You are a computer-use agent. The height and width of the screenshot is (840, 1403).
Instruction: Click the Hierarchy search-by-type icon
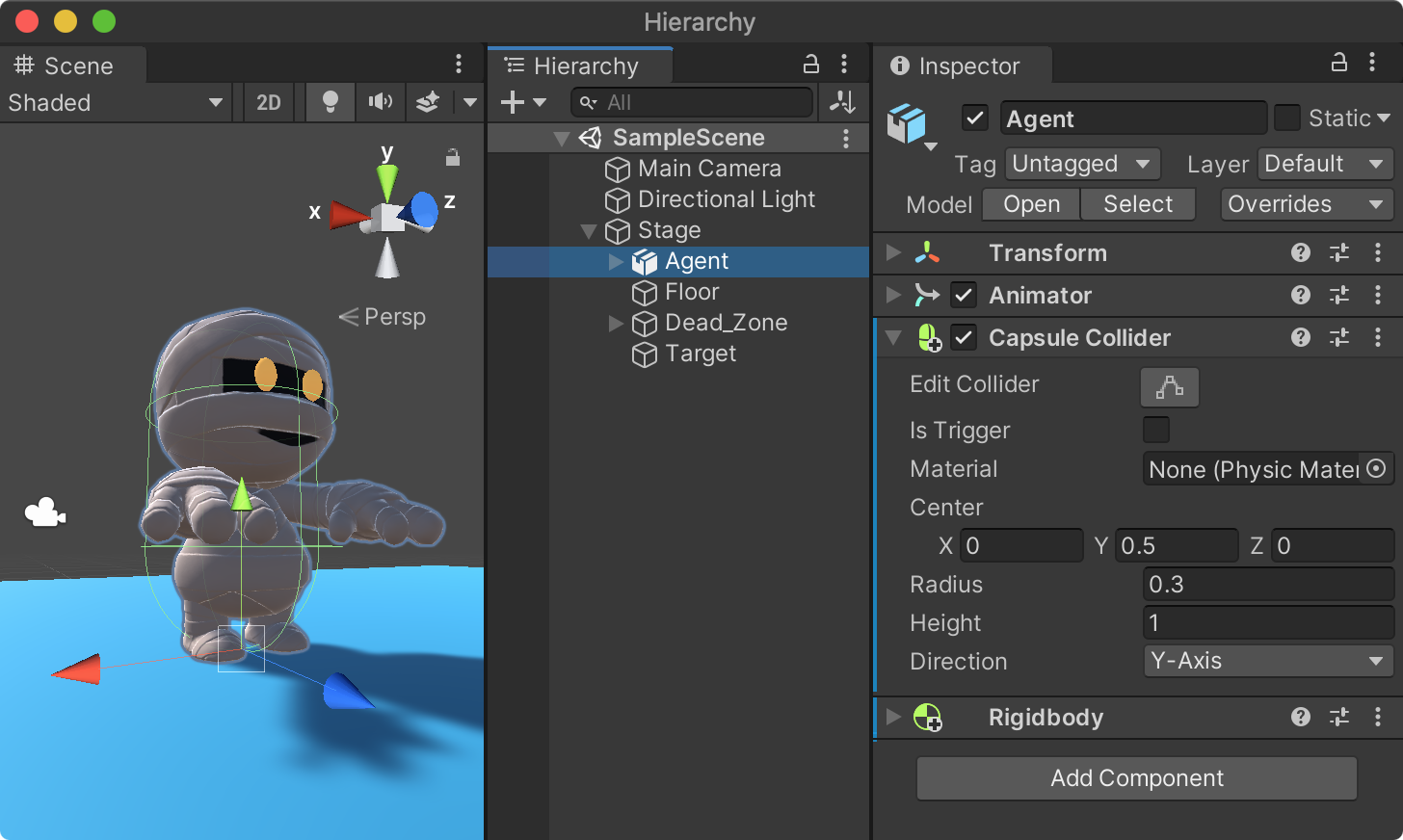(x=842, y=102)
